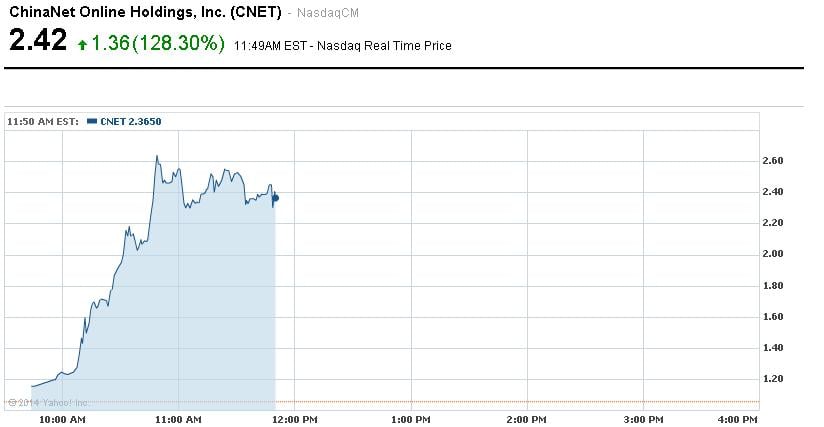Viewport: 824px width, 427px height.
Task: Click the 11:50 AM EST legend timestamp
Action: tap(42, 121)
